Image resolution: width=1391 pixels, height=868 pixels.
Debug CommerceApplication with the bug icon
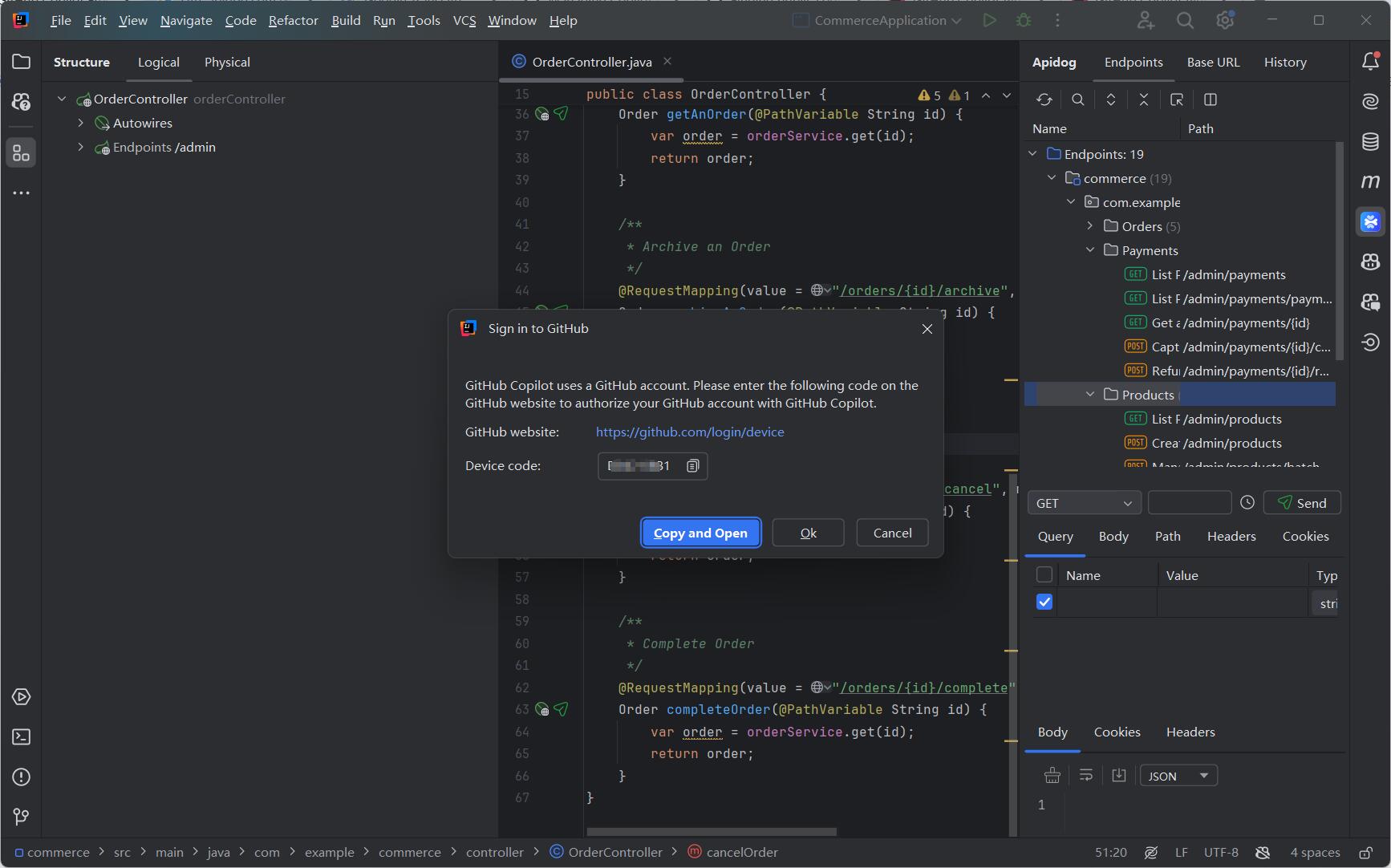click(1024, 21)
